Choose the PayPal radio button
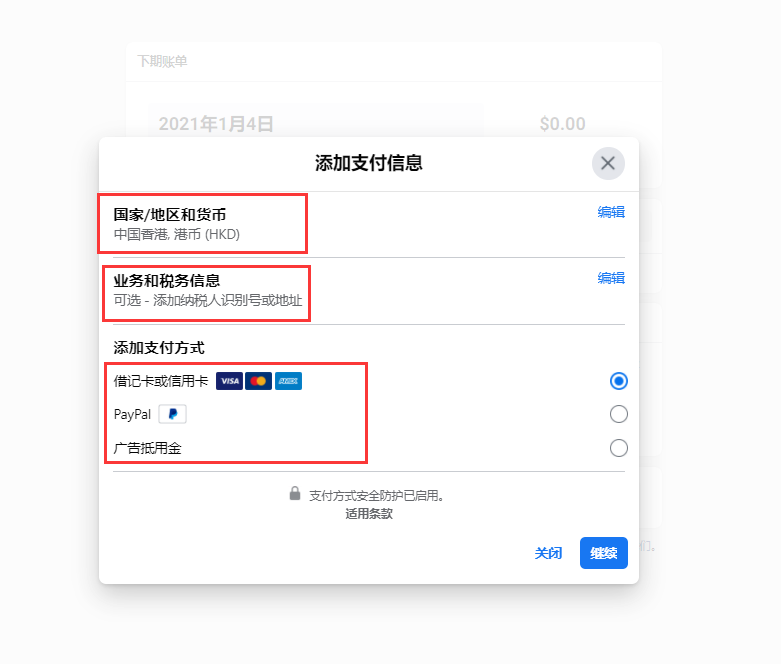The image size is (781, 664). pyautogui.click(x=619, y=414)
